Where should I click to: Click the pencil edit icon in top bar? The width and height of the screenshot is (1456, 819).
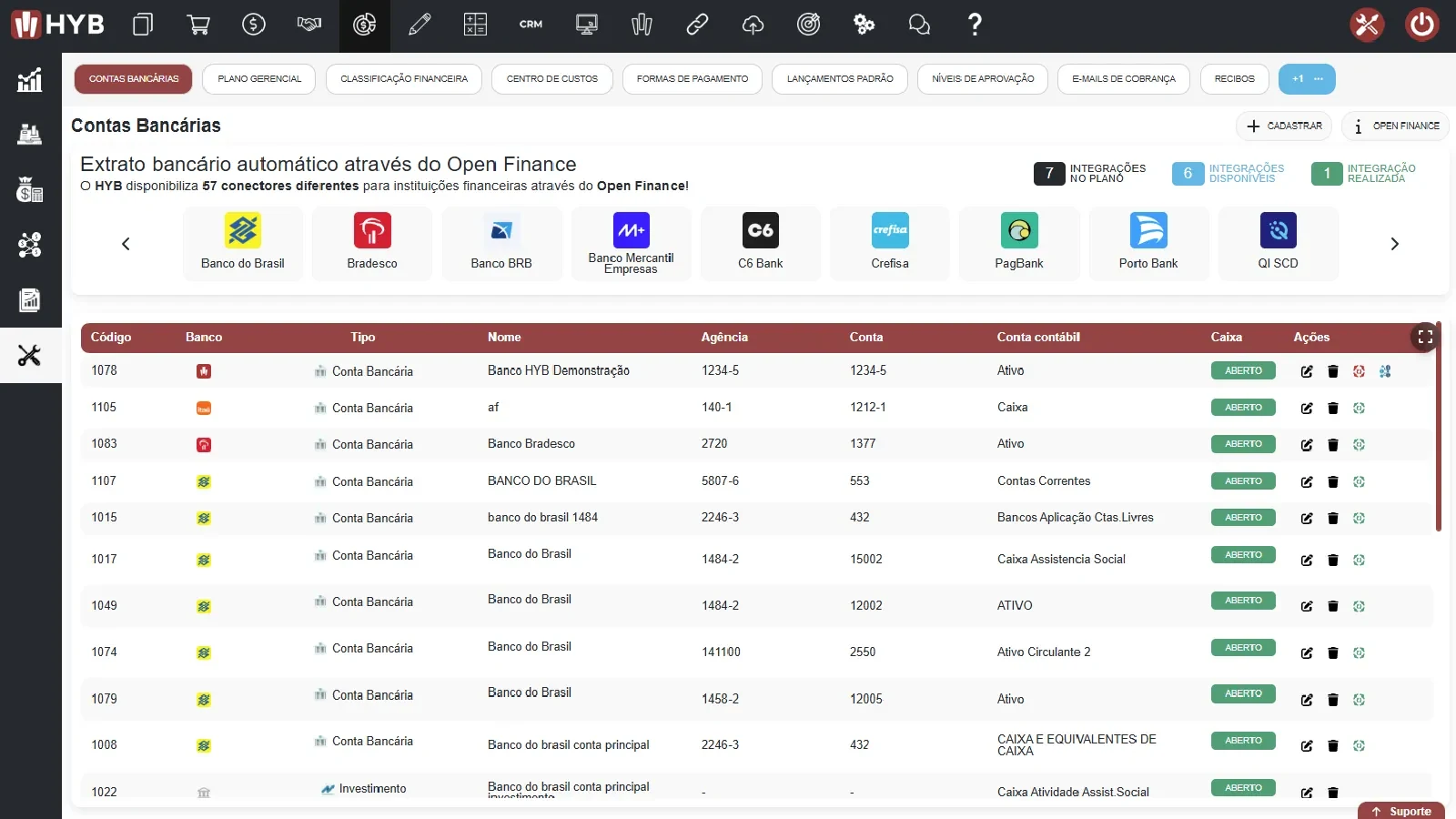click(420, 25)
